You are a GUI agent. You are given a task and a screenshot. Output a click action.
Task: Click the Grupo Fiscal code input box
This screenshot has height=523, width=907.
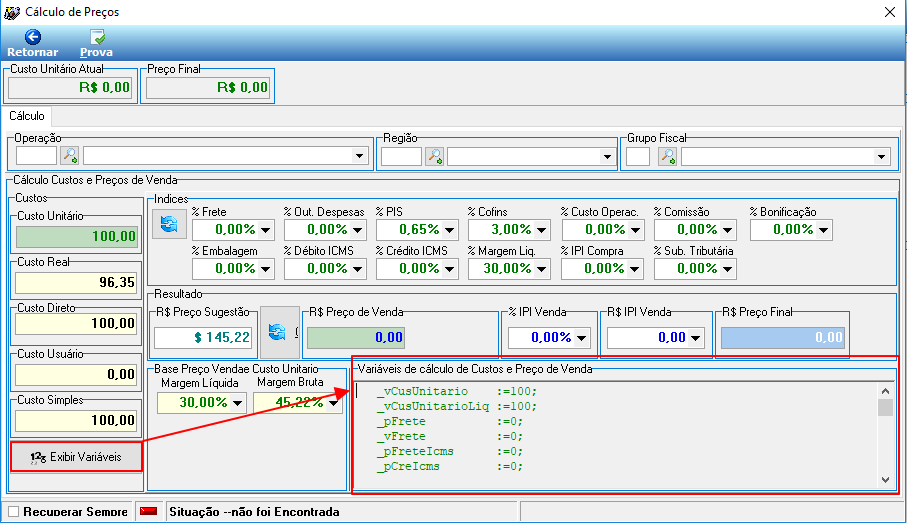(638, 156)
